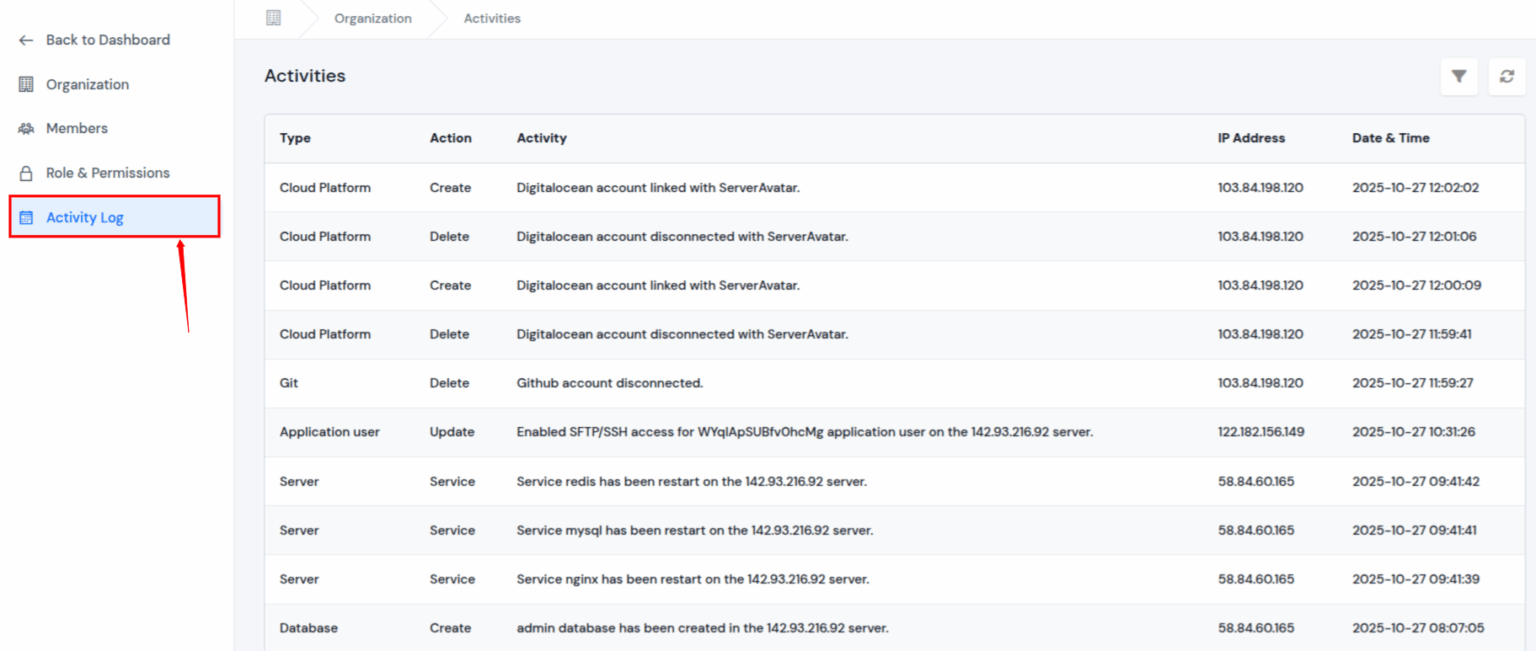Select the 11:59:41 Digitalocean account disconnected activity

(x=682, y=335)
